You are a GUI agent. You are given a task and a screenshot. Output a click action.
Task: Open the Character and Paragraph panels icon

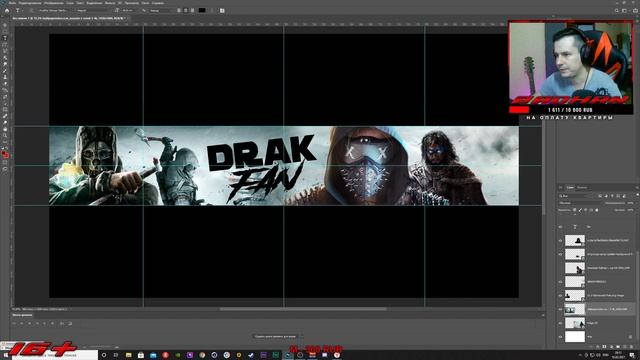tap(222, 10)
